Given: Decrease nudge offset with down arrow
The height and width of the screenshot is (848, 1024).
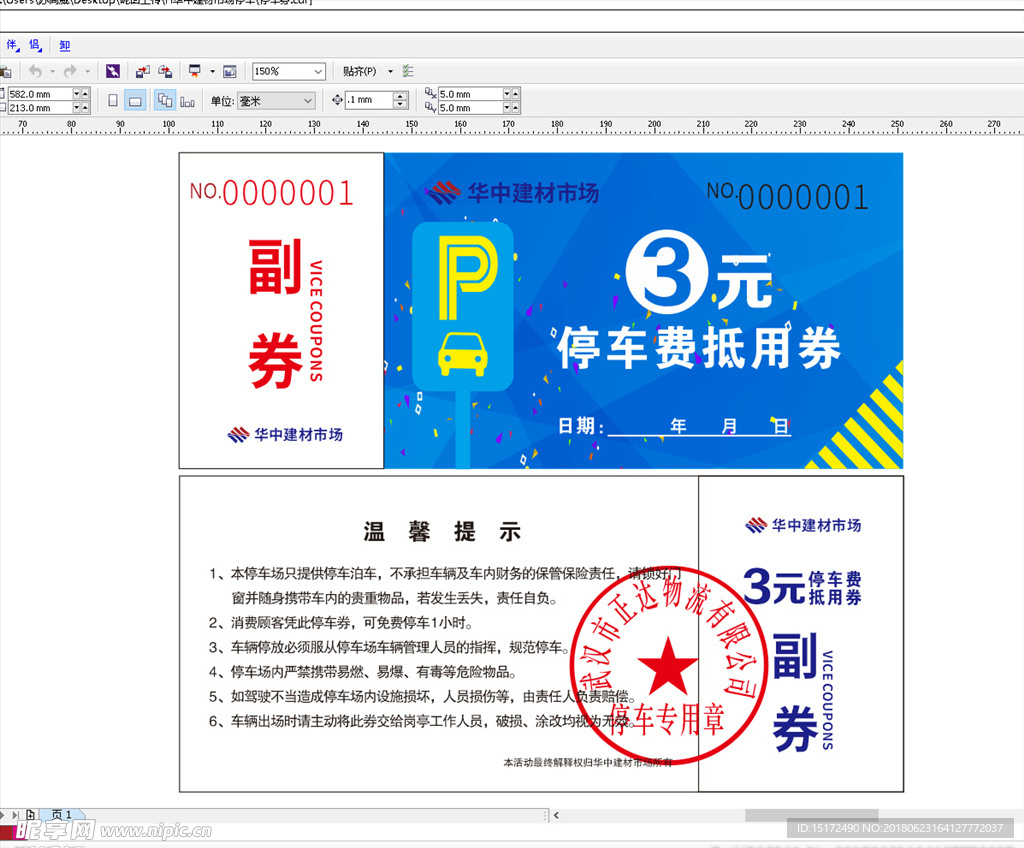Looking at the screenshot, I should pos(400,105).
